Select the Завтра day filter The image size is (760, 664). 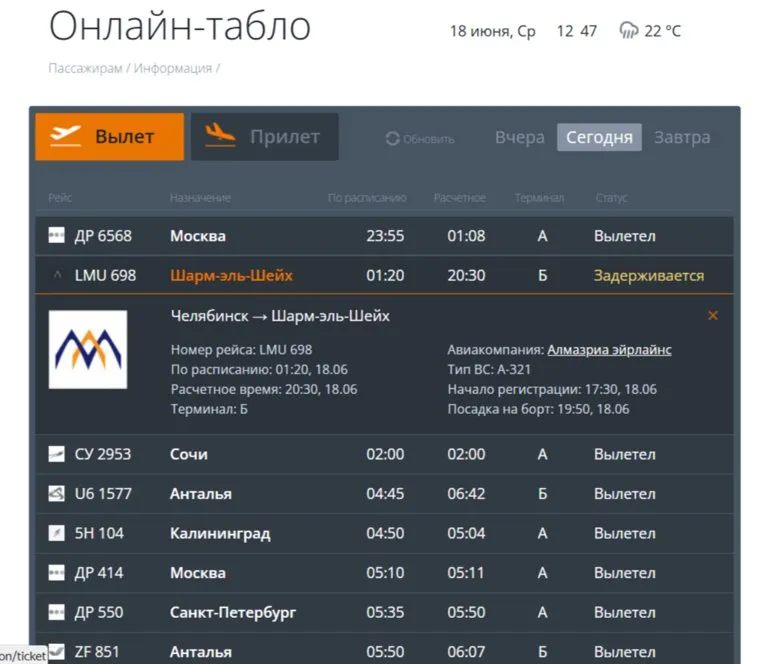tap(682, 138)
